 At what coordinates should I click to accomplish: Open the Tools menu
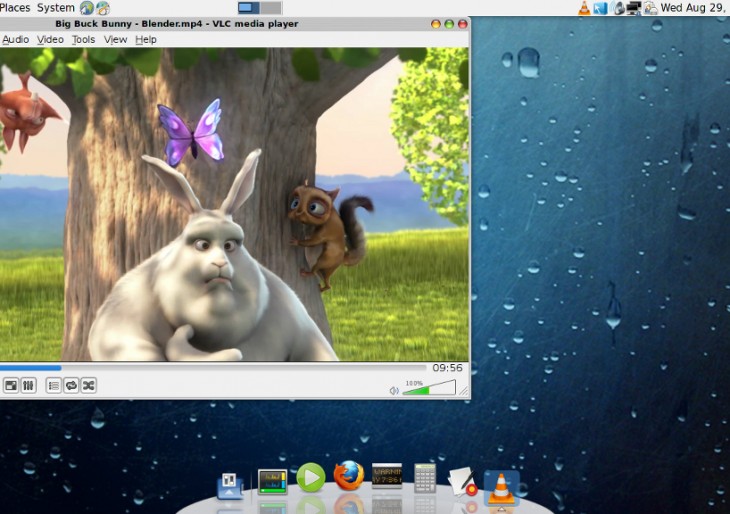click(x=83, y=40)
